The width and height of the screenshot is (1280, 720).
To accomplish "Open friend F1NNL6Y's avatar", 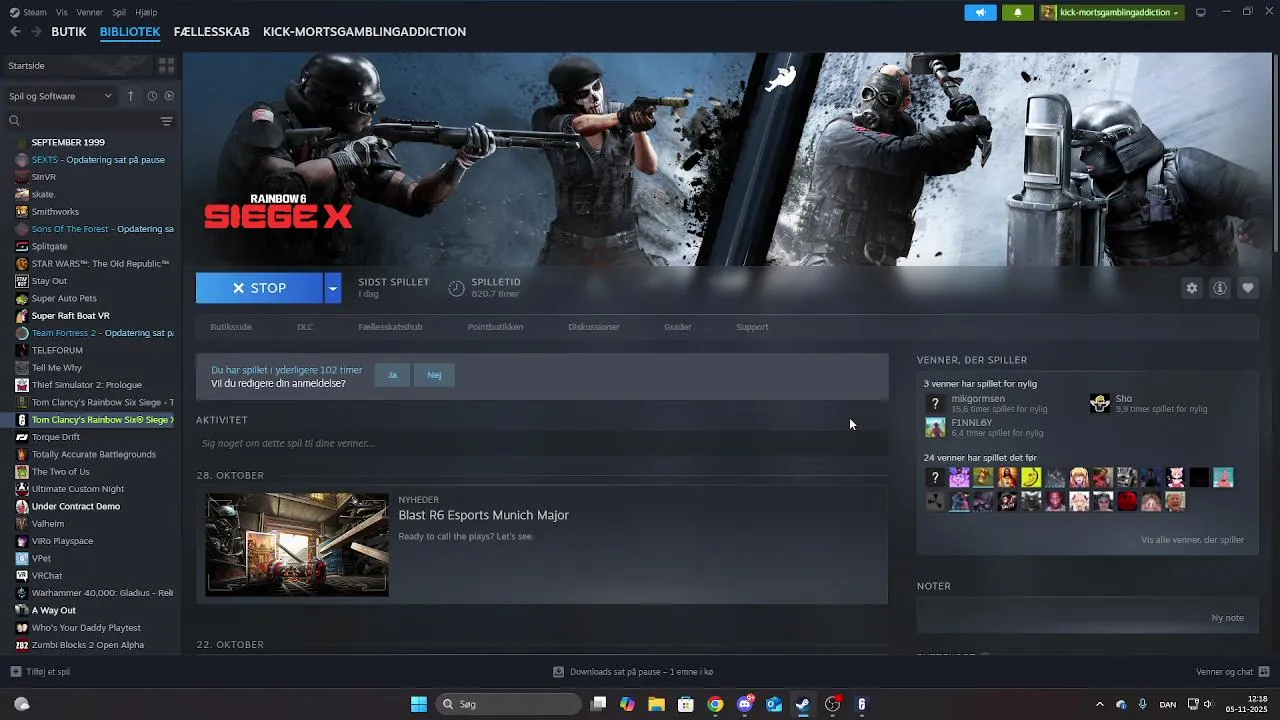I will [x=935, y=428].
